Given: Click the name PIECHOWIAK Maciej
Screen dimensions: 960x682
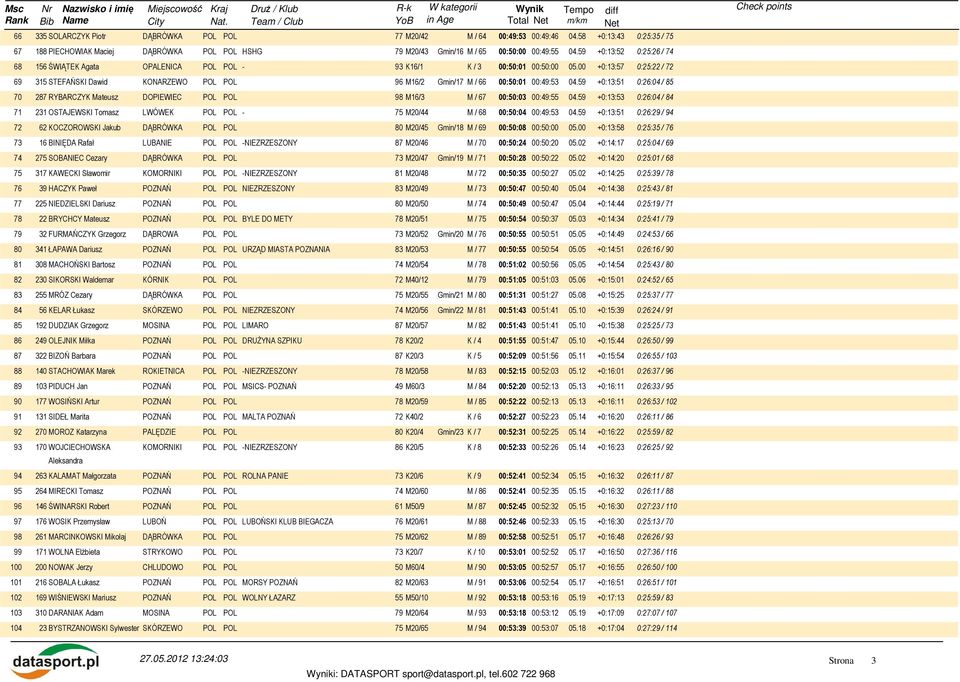Looking at the screenshot, I should tap(81, 52).
